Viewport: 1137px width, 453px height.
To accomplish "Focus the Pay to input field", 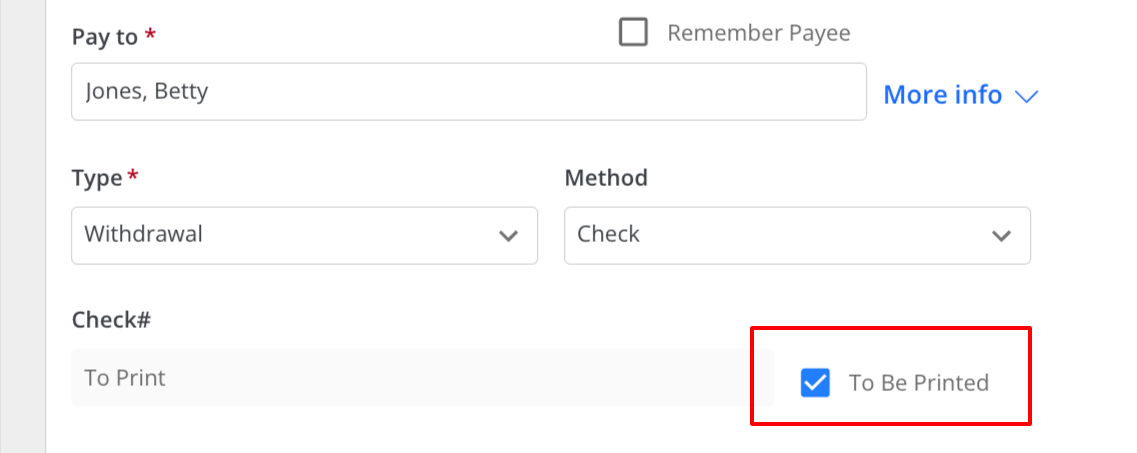I will pos(468,91).
